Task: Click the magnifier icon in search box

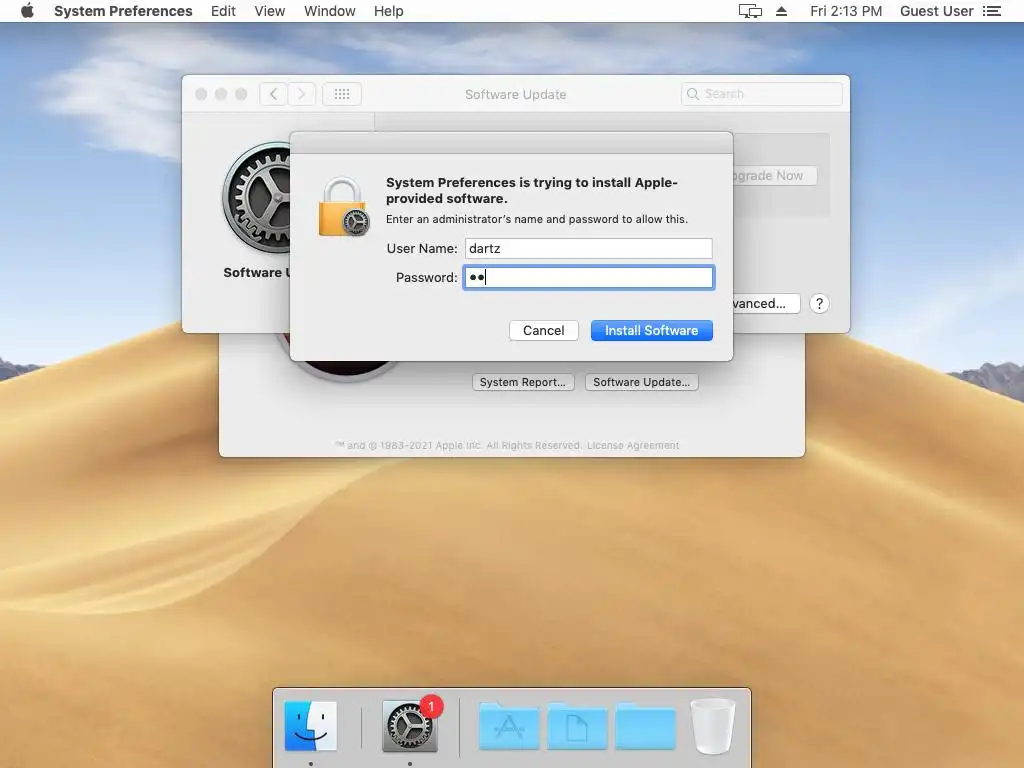Action: 693,94
